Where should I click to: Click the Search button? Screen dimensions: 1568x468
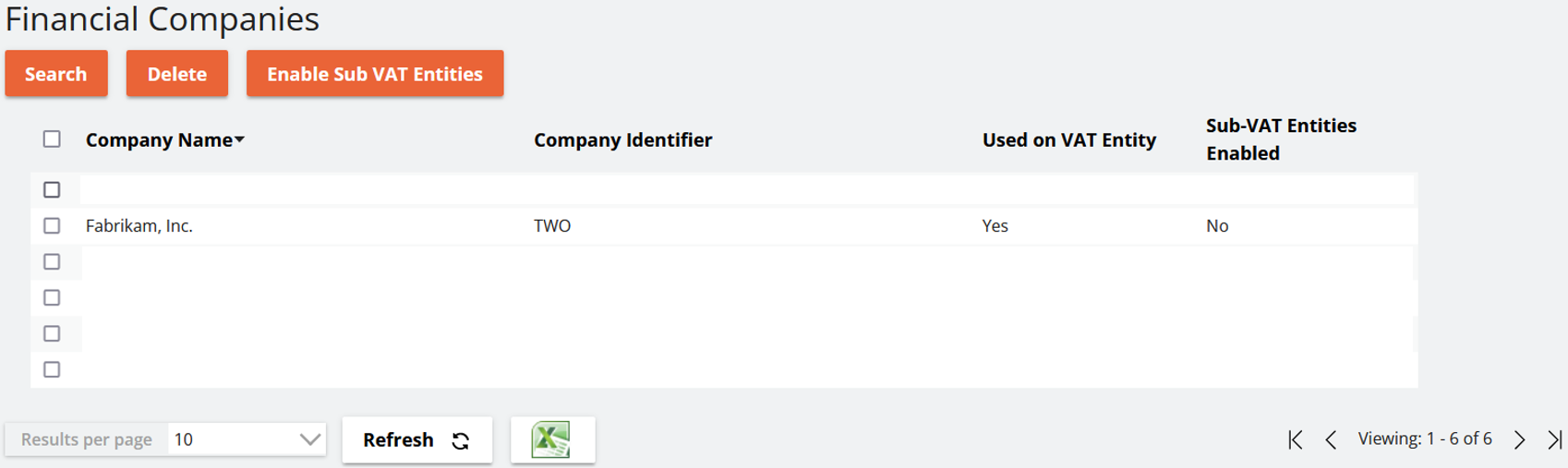click(x=55, y=74)
